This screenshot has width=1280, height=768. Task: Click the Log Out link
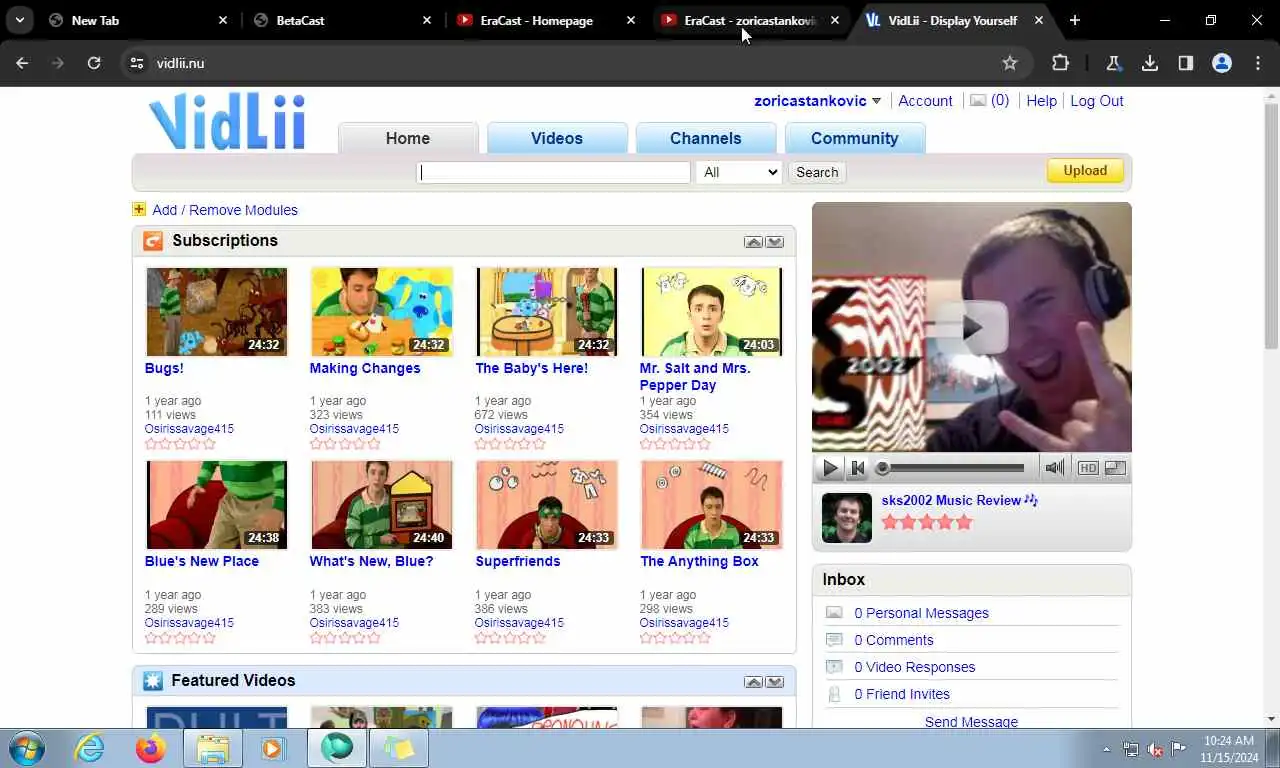(x=1097, y=101)
